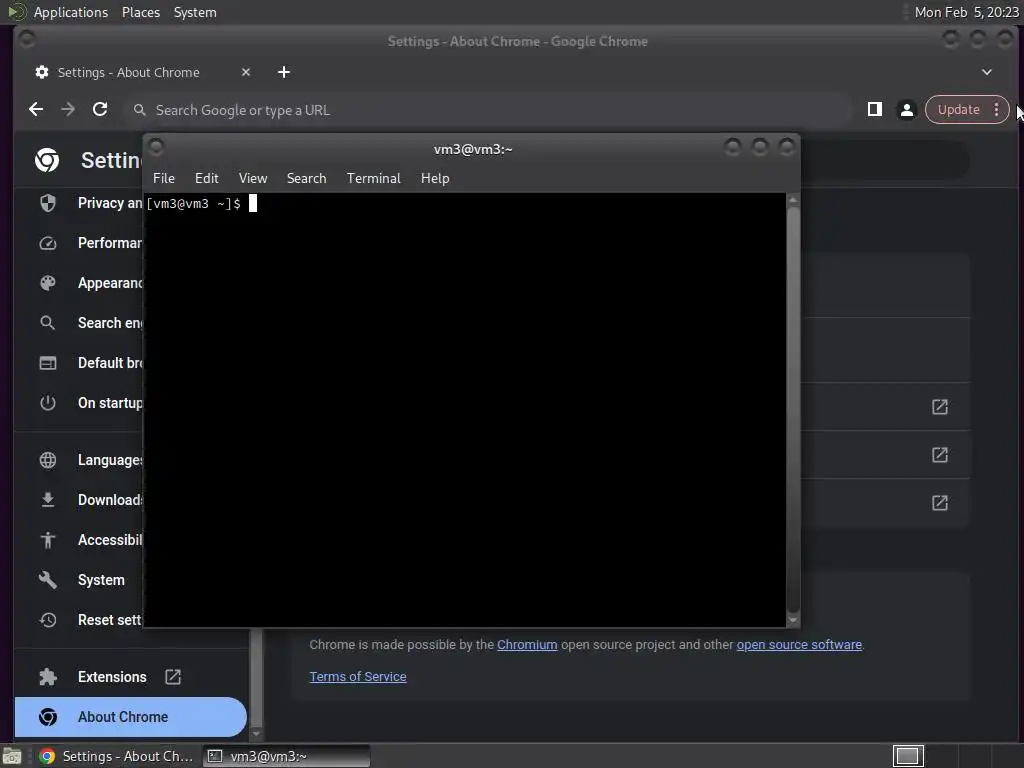Open Languages globe icon

click(48, 460)
